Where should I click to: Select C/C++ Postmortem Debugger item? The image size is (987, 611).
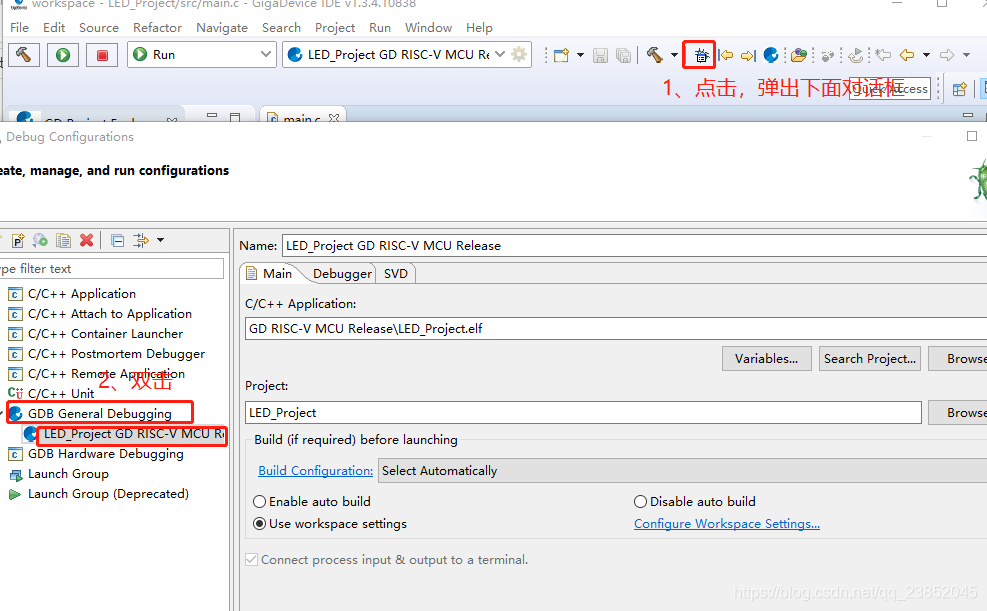[116, 354]
